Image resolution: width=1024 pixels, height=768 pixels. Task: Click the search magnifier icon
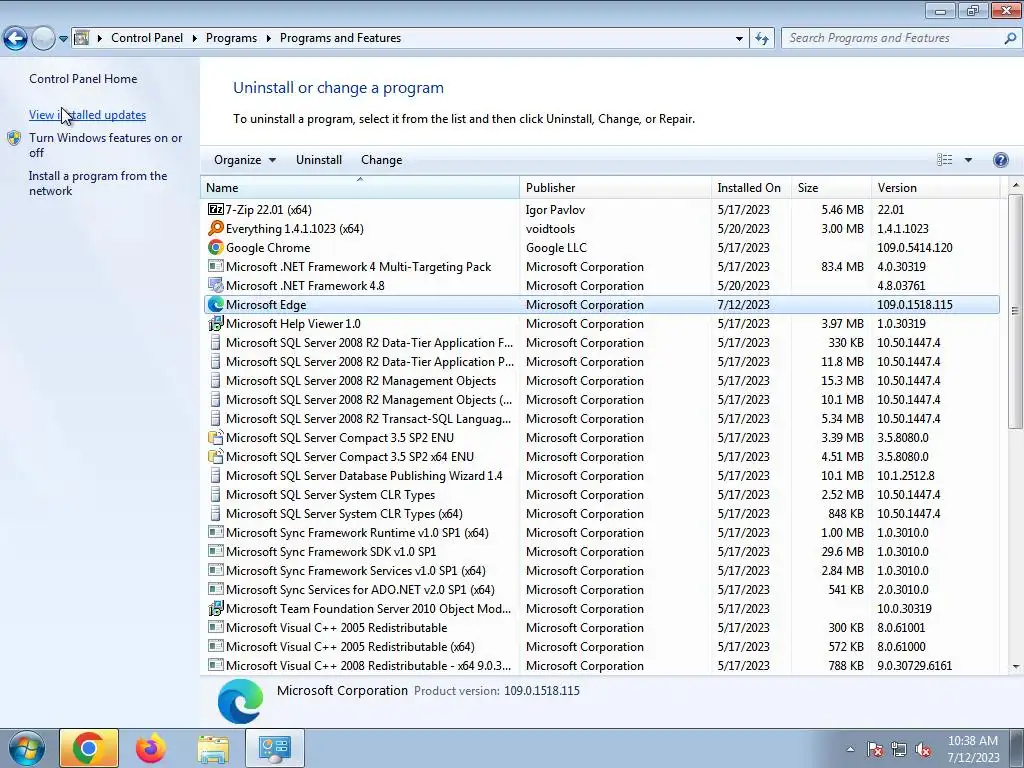1010,38
